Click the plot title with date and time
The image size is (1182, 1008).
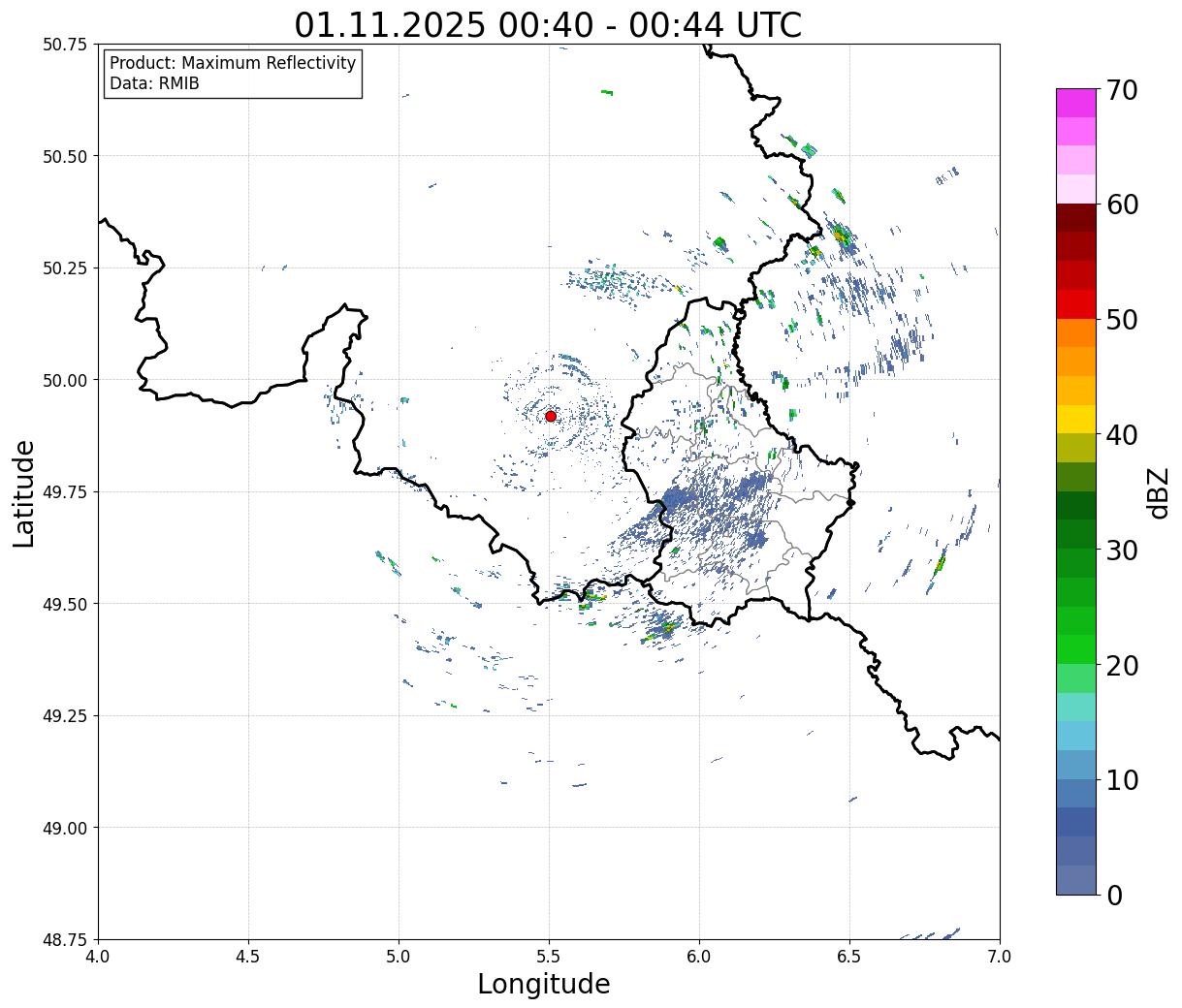pyautogui.click(x=548, y=24)
